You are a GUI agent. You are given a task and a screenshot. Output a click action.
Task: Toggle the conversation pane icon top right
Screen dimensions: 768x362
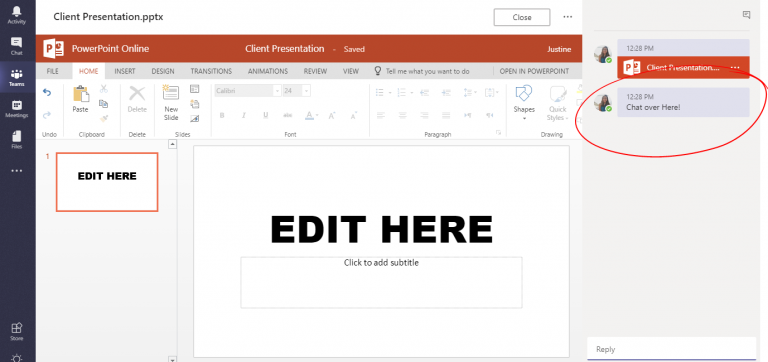[746, 15]
